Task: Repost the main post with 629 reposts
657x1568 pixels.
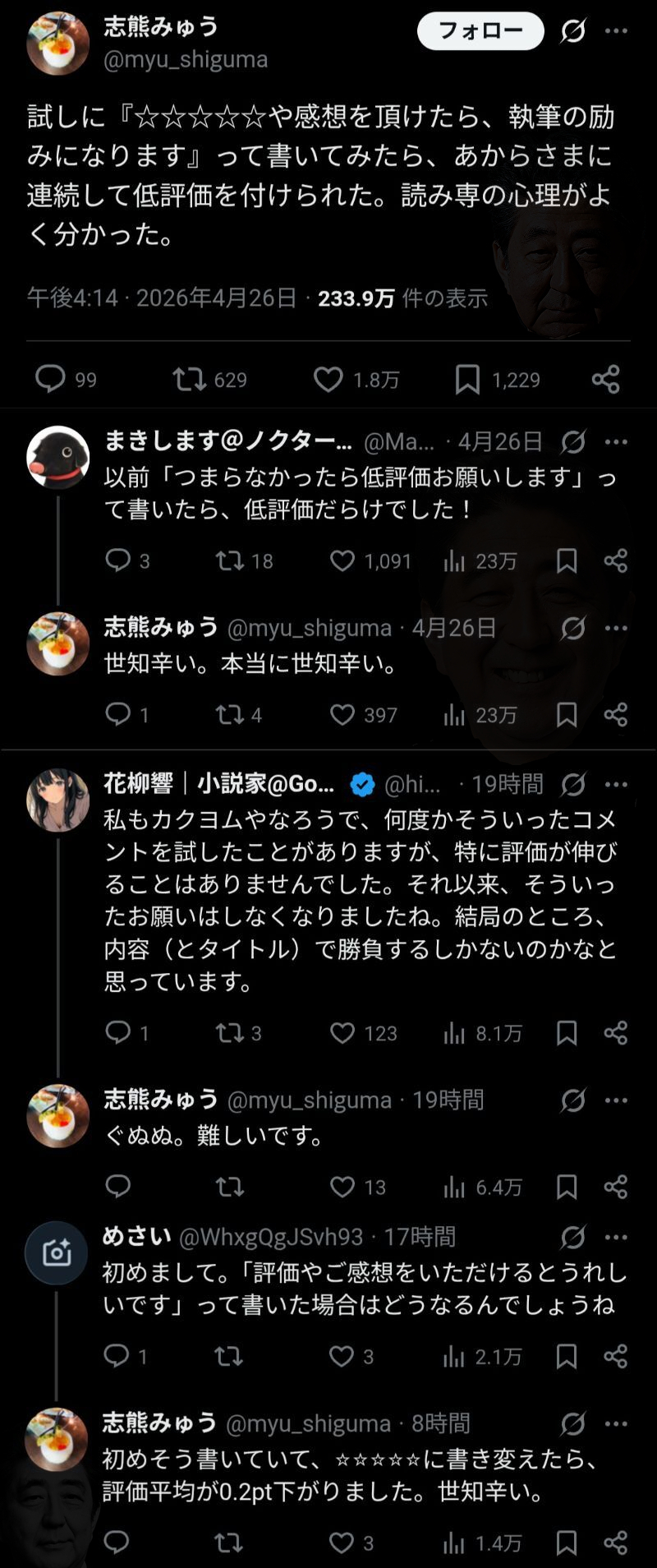Action: tap(190, 379)
